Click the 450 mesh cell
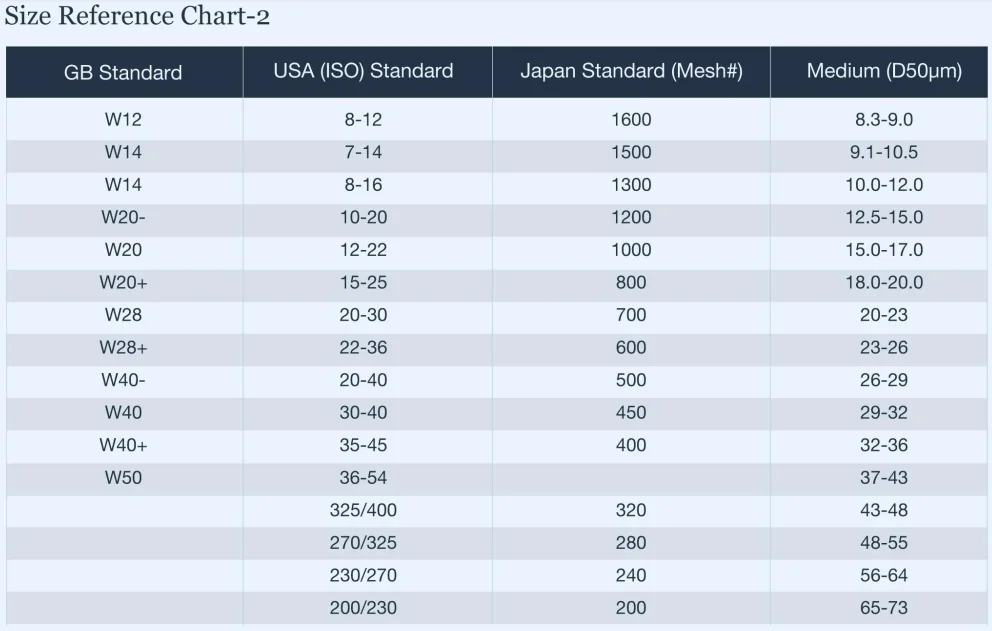This screenshot has width=992, height=631. (x=631, y=412)
